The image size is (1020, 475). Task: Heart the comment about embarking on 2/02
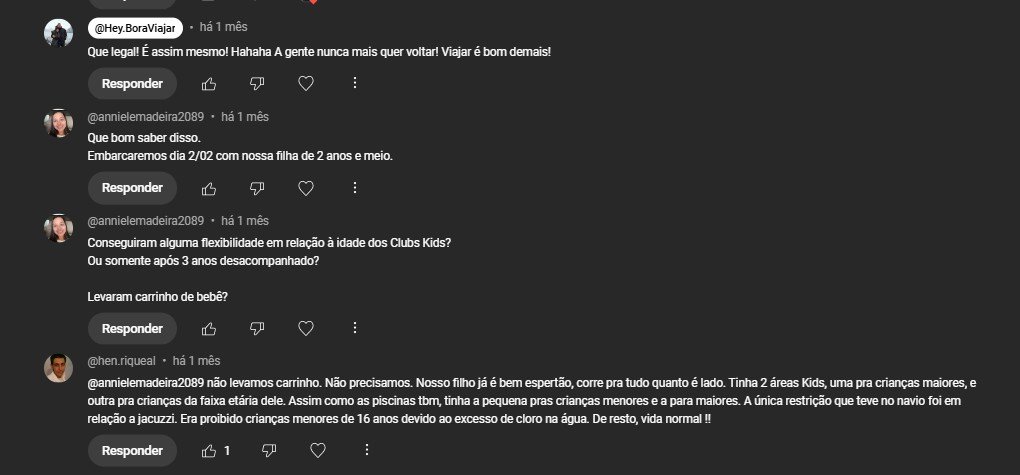(306, 188)
